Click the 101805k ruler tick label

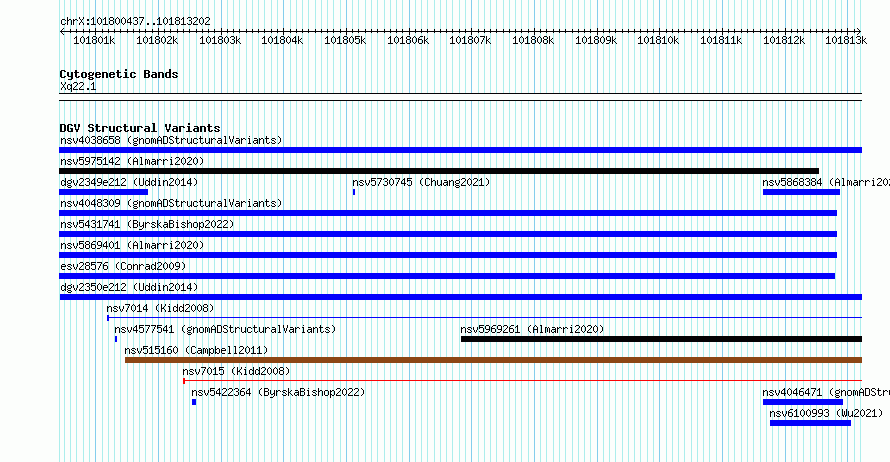click(x=345, y=40)
